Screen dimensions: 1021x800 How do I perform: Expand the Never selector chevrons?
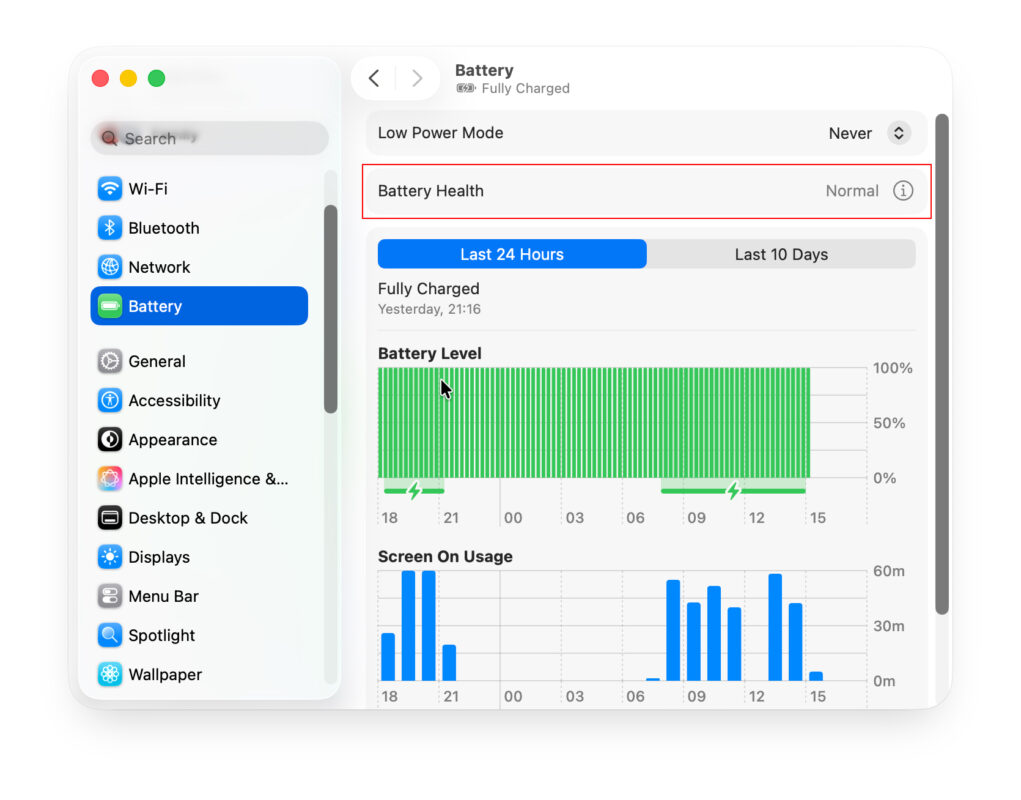coord(899,132)
